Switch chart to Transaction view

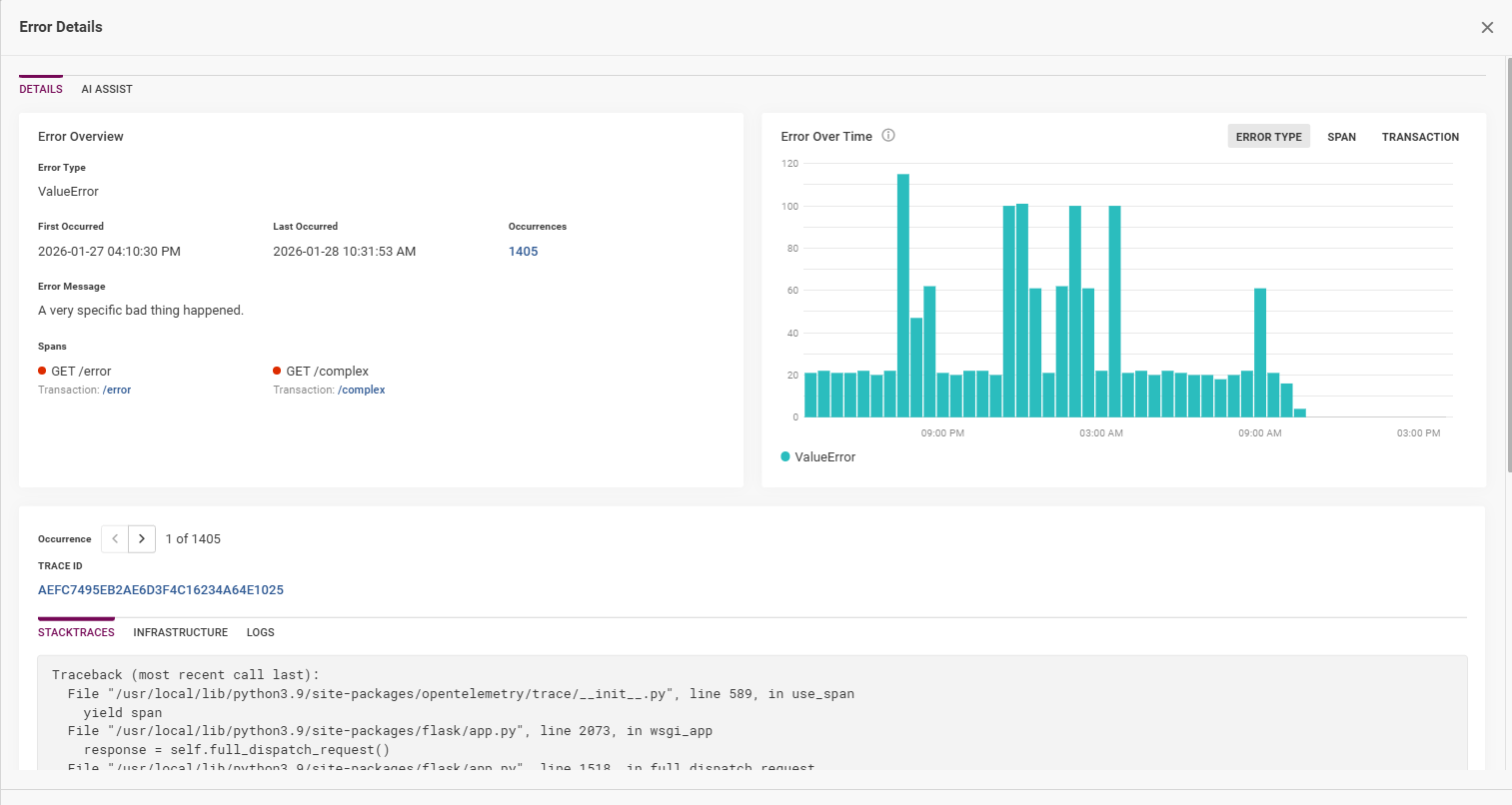(x=1420, y=137)
